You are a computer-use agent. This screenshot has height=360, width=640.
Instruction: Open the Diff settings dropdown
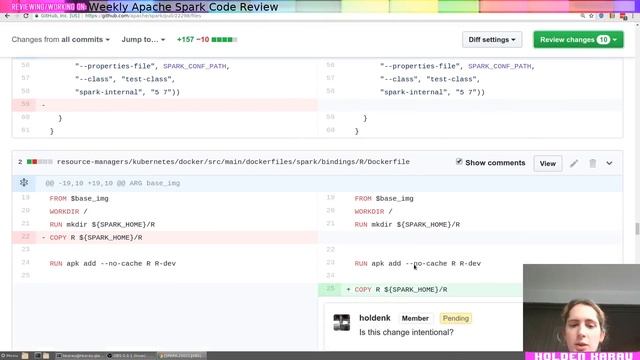point(492,40)
